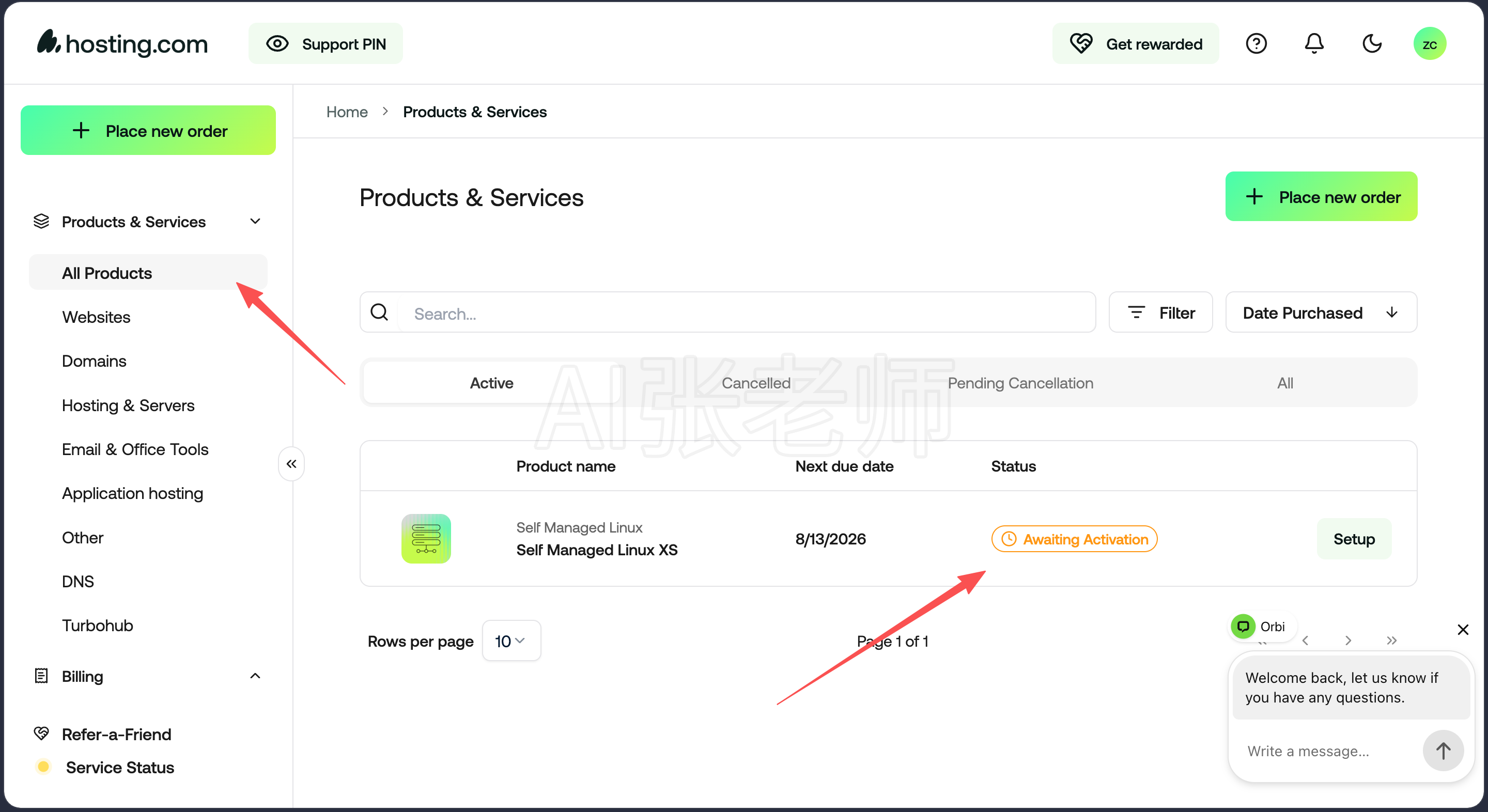Click the Status column header
Image resolution: width=1488 pixels, height=812 pixels.
pos(1014,466)
